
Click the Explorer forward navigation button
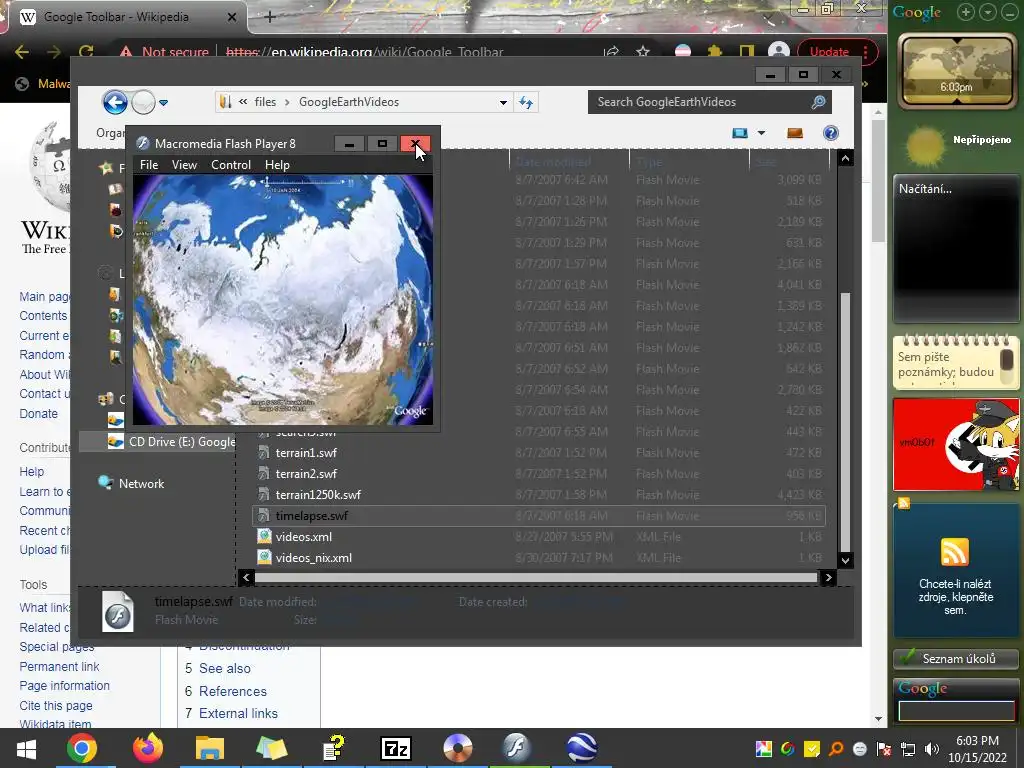143,102
